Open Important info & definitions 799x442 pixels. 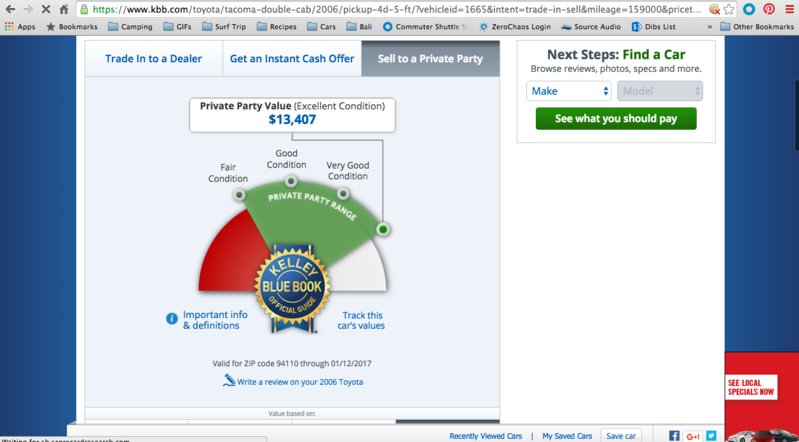click(215, 320)
